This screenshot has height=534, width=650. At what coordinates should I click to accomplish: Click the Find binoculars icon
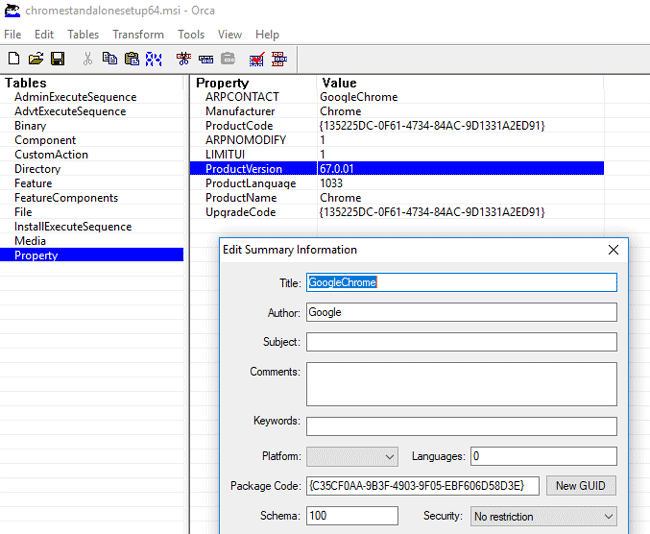tap(153, 59)
